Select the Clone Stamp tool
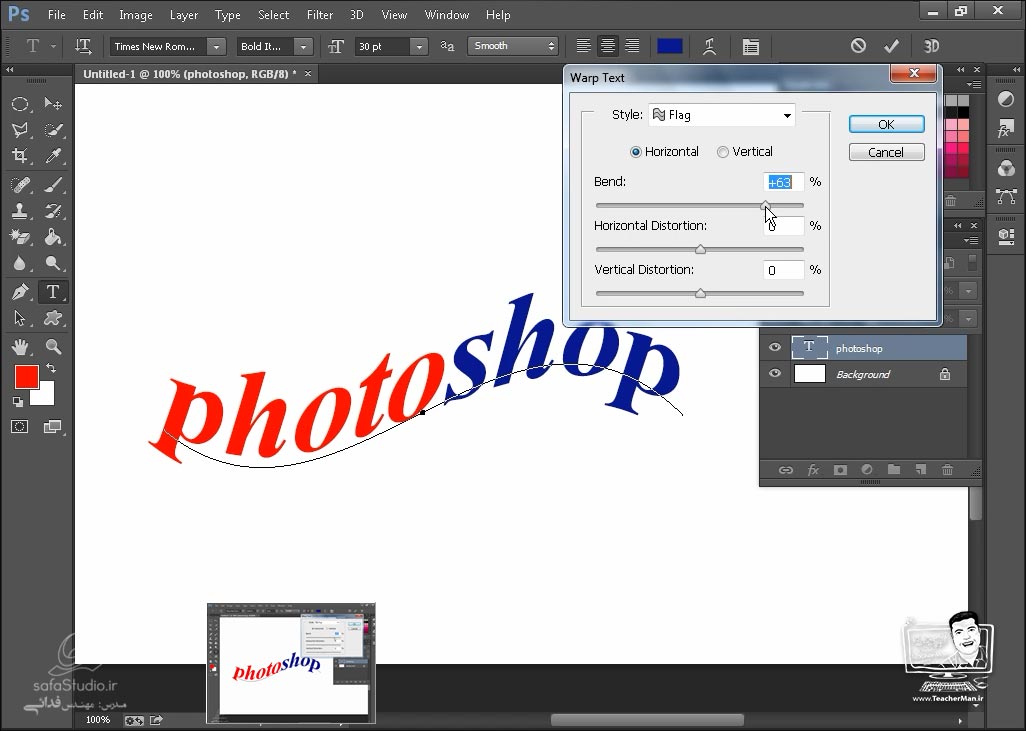1026x731 pixels. 20,211
